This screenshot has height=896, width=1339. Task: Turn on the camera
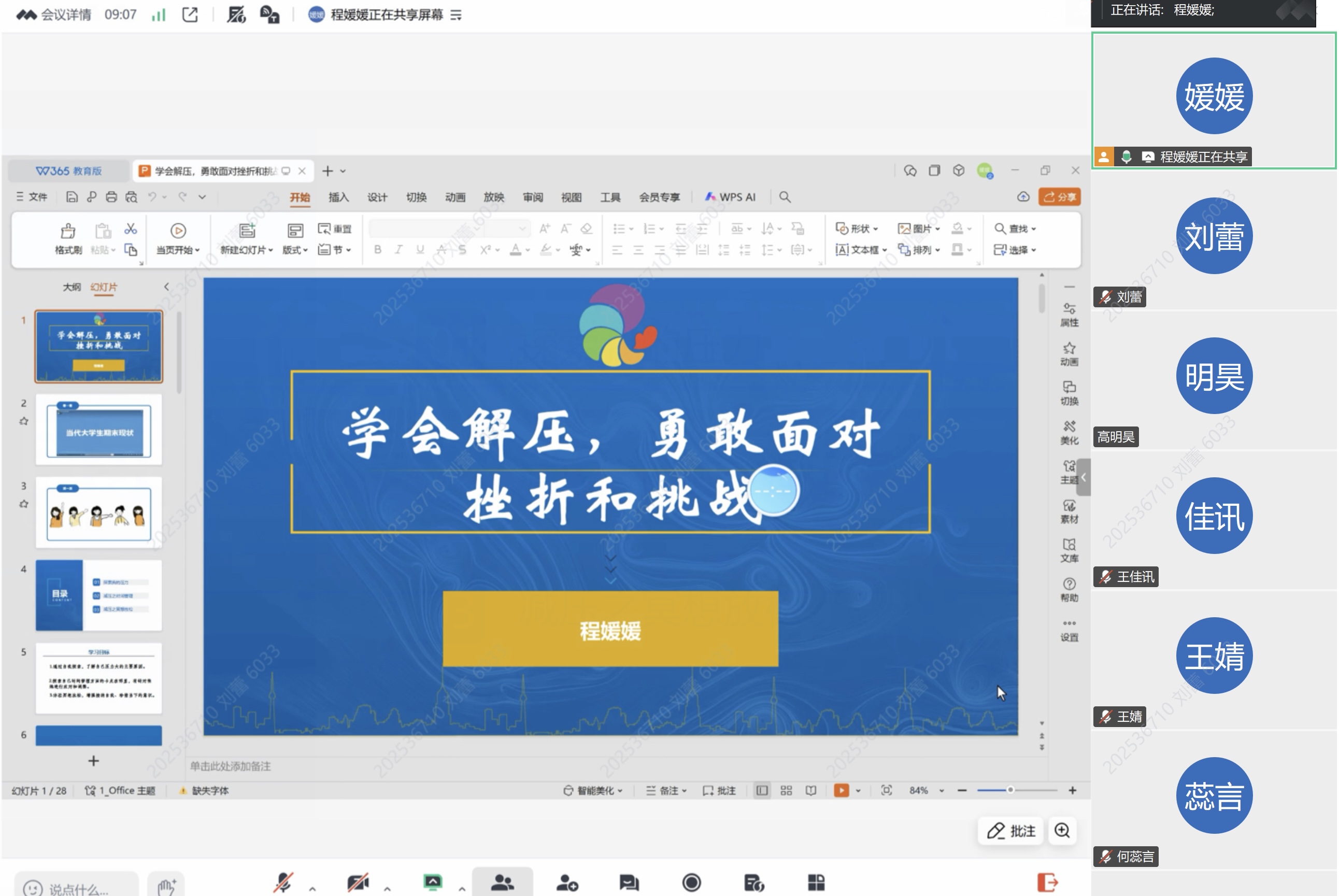[358, 883]
